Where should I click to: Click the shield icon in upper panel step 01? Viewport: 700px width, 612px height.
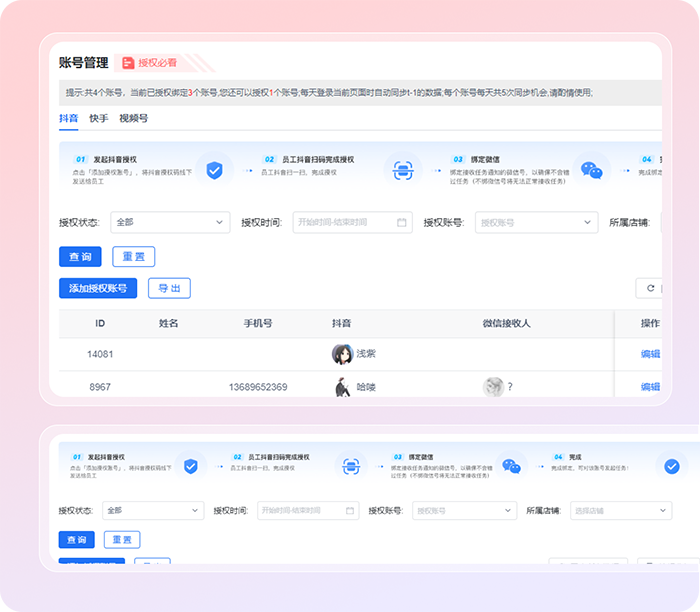click(214, 169)
